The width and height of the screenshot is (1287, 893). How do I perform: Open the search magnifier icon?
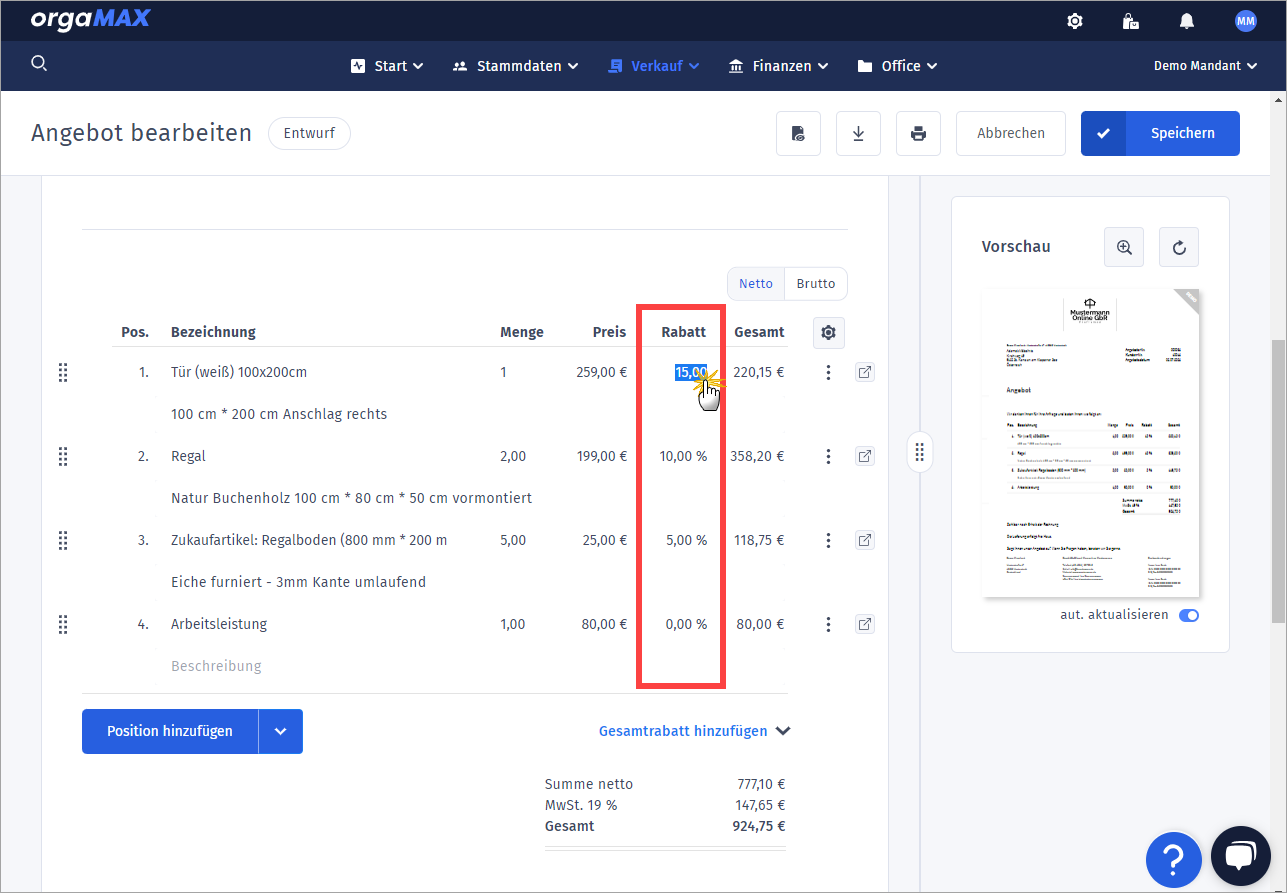[39, 64]
